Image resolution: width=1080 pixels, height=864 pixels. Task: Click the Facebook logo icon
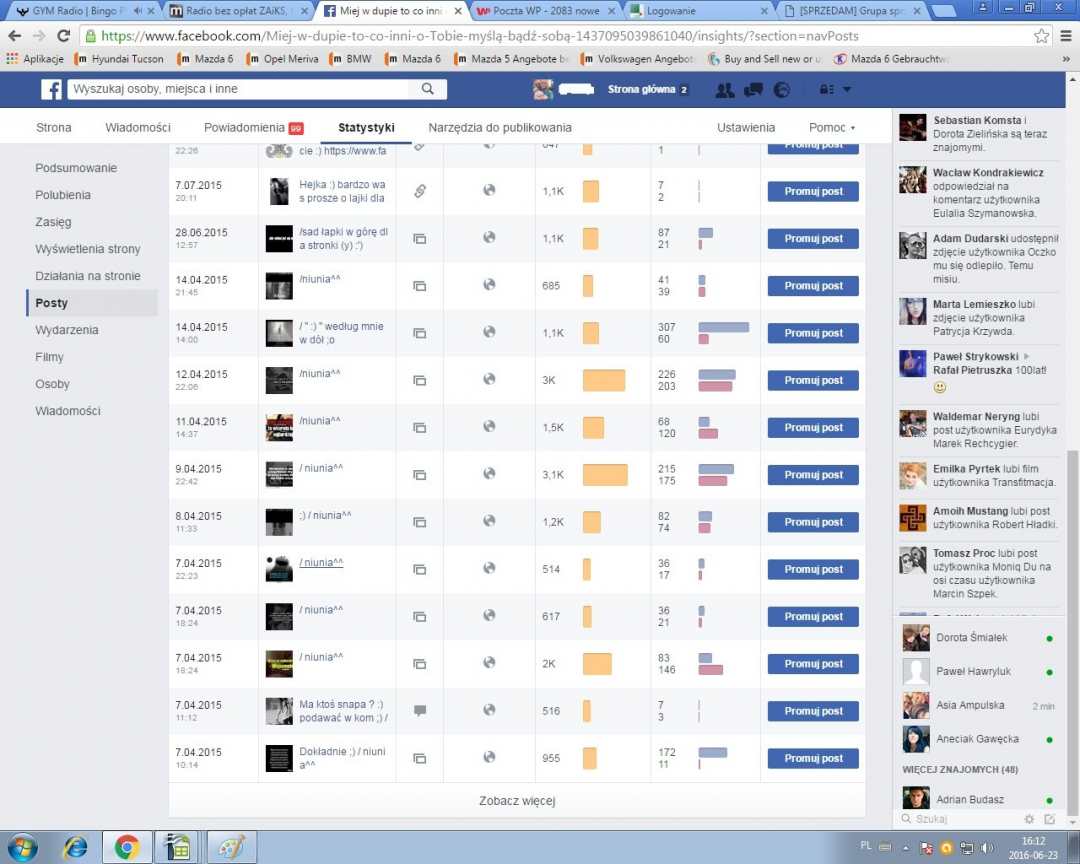51,90
